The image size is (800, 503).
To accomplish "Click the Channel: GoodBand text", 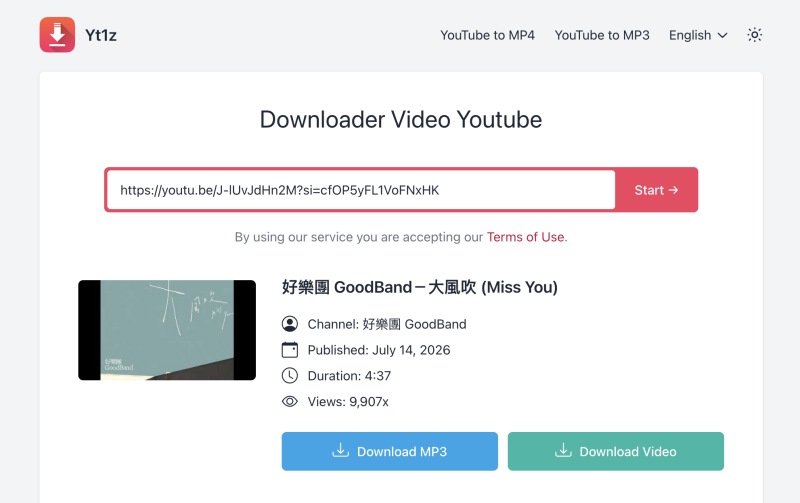I will (387, 324).
